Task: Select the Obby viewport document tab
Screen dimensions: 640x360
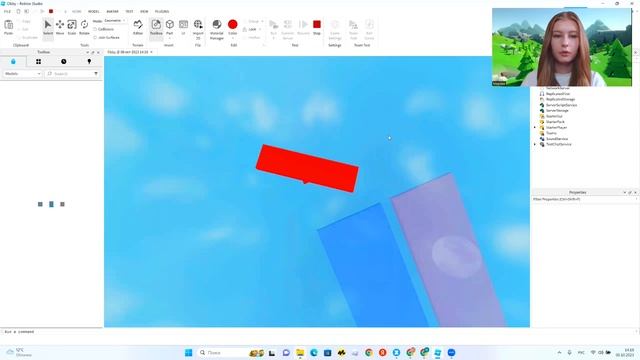Action: point(128,52)
